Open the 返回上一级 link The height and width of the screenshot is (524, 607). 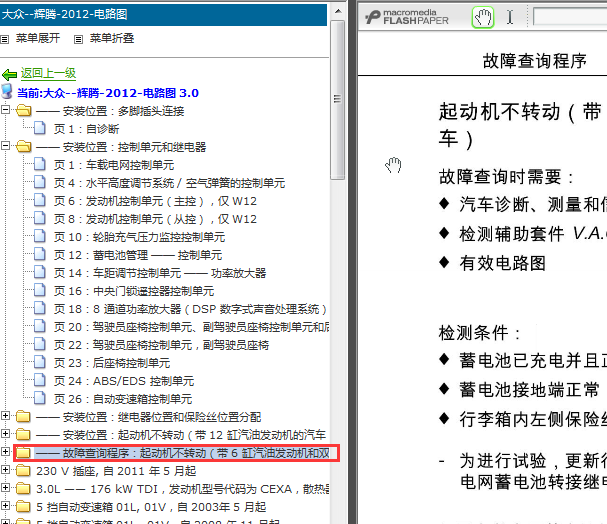pos(48,73)
